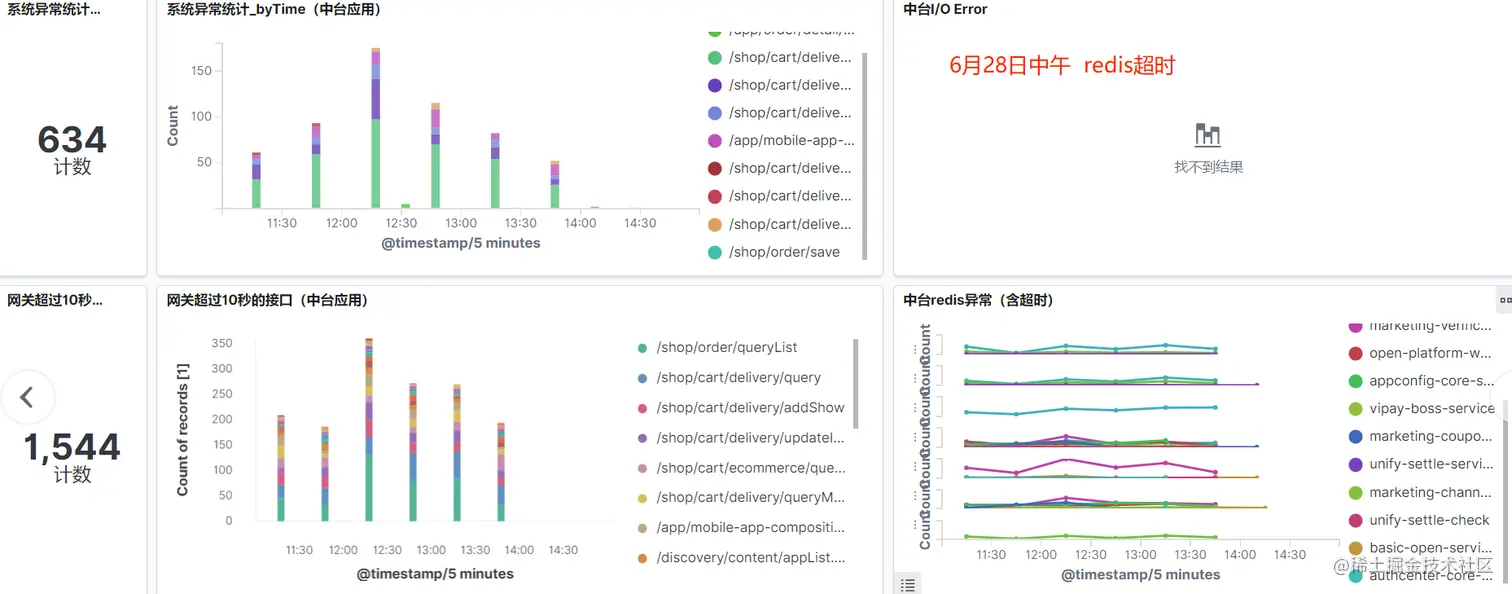Click red note 6月28日中午 redis超时
The width and height of the screenshot is (1512, 594).
1062,66
